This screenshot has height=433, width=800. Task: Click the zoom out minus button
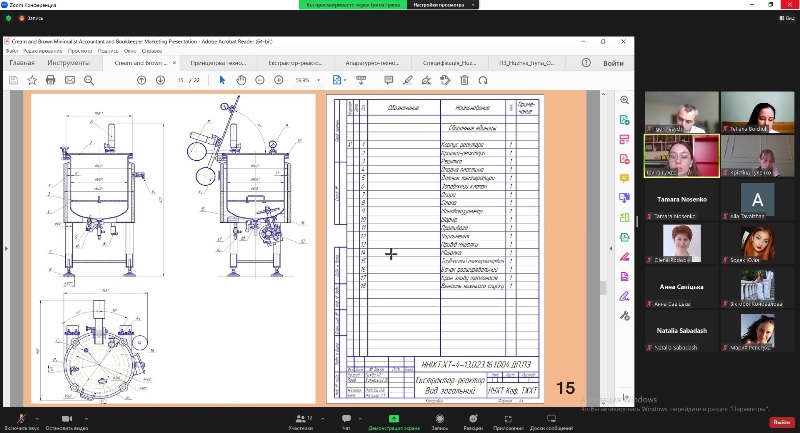pyautogui.click(x=261, y=80)
